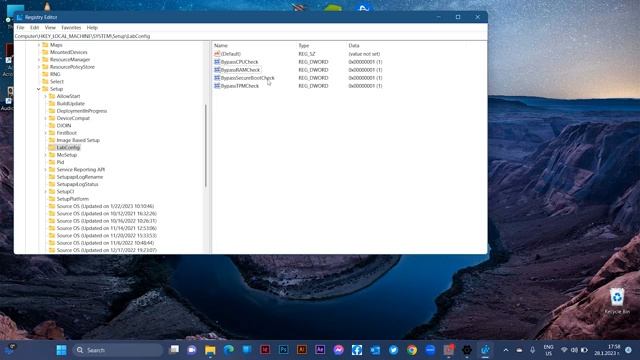This screenshot has width=640, height=360.
Task: Expand the FirstBoot key
Action: pos(45,133)
